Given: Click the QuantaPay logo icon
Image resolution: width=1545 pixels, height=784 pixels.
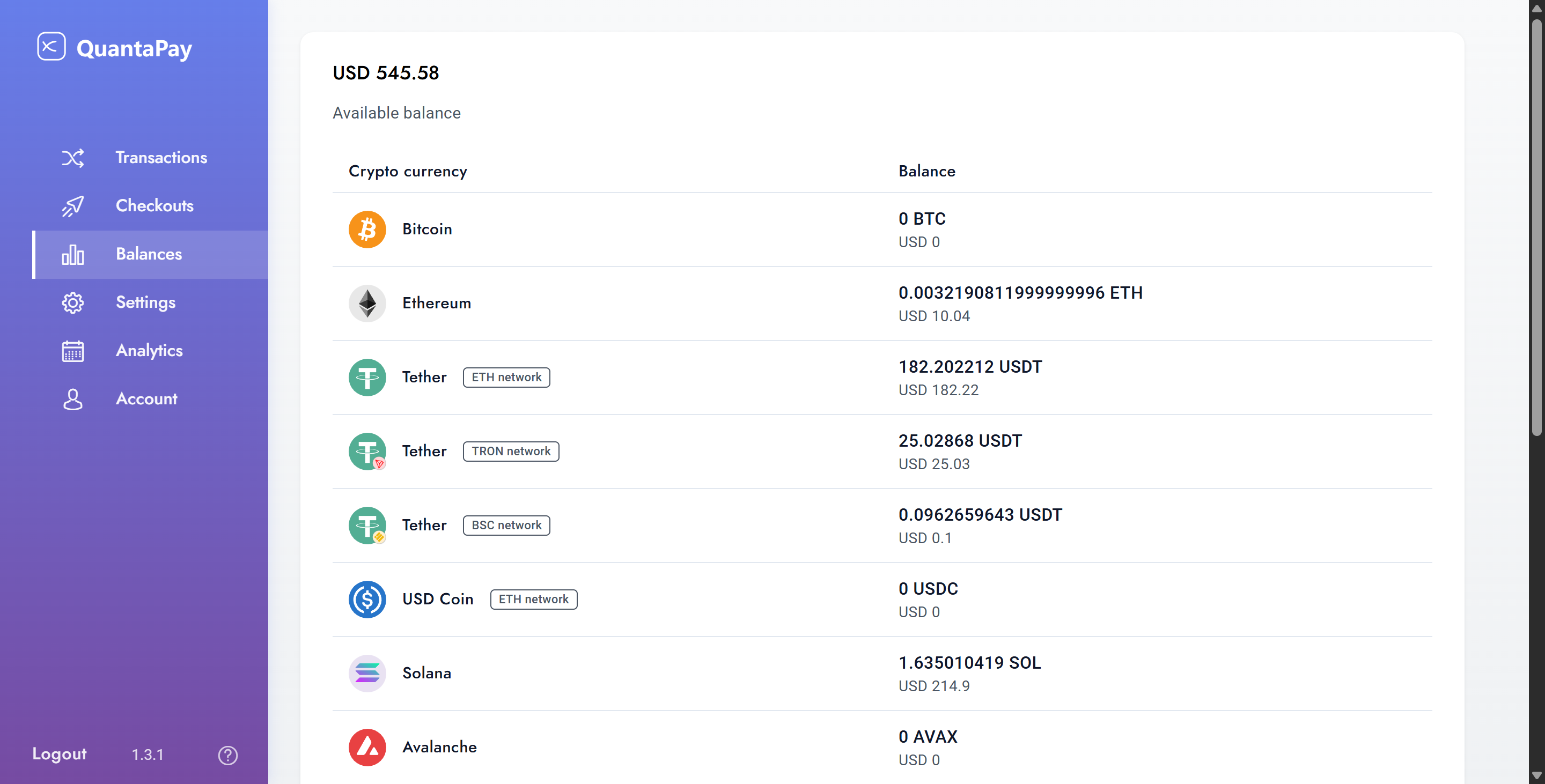Looking at the screenshot, I should pyautogui.click(x=51, y=47).
